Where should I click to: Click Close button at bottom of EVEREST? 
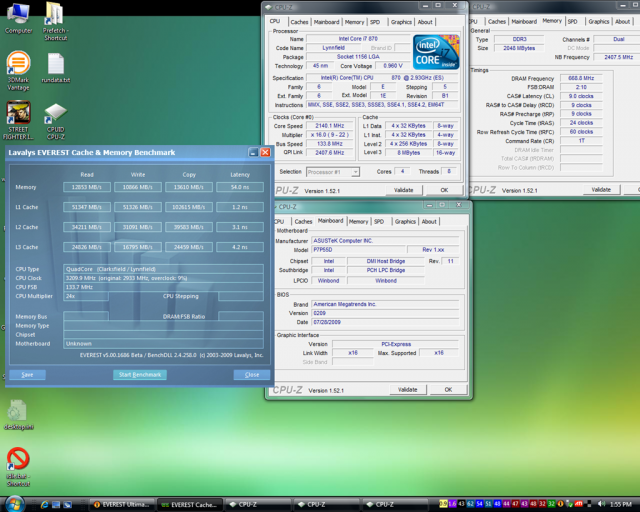pyautogui.click(x=252, y=375)
